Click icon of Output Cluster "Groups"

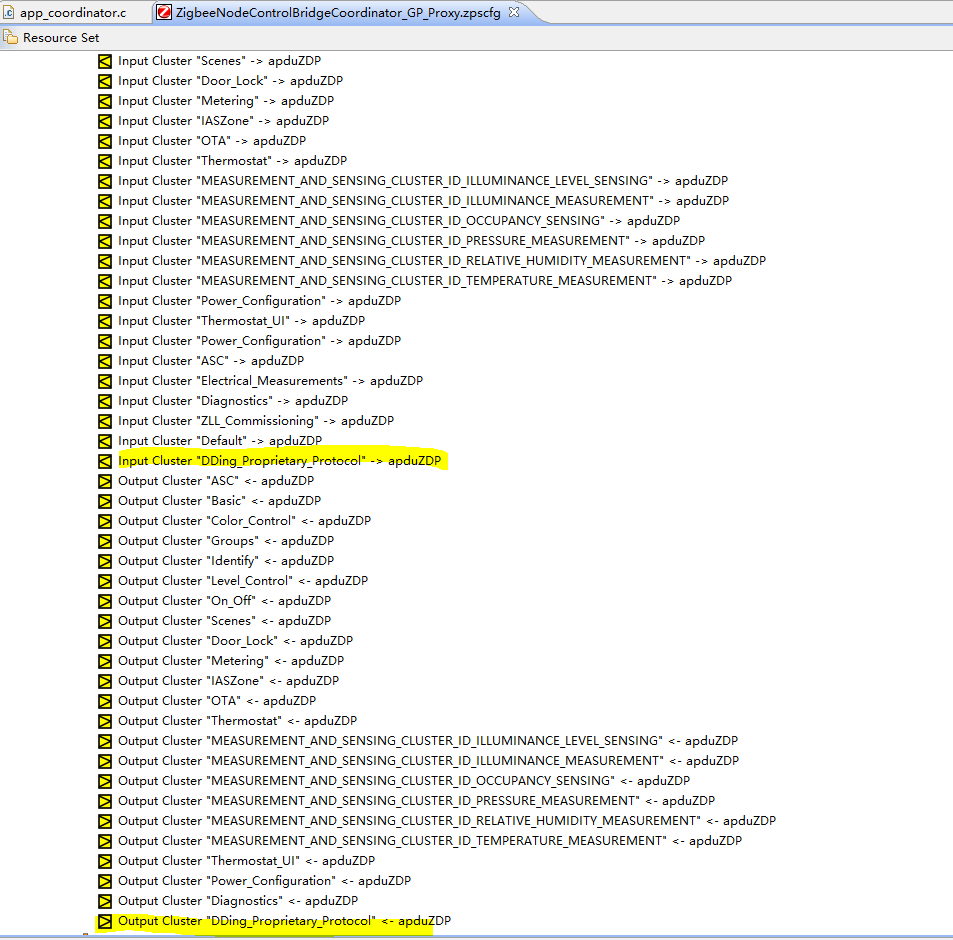tap(105, 541)
